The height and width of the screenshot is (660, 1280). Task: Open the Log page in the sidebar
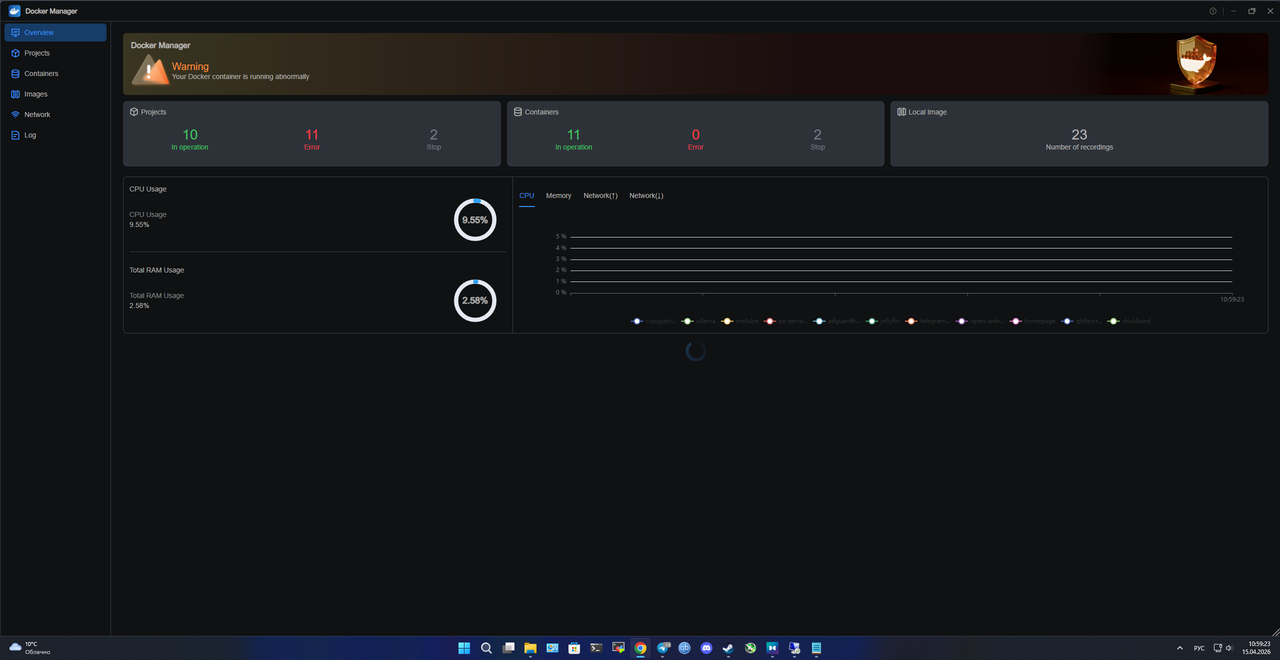55,135
